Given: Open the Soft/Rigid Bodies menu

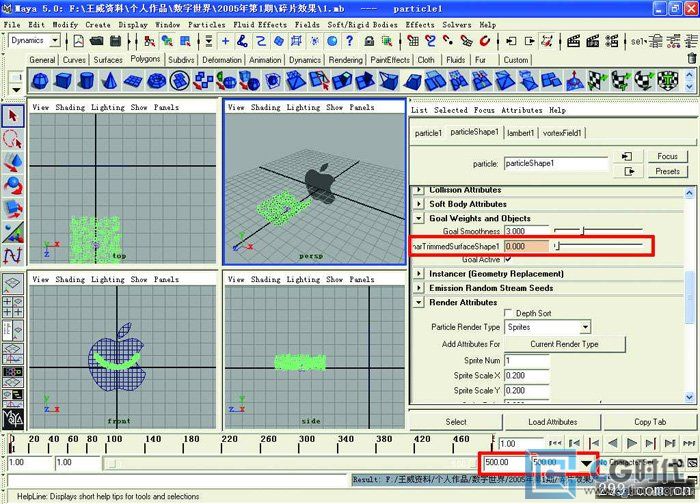Looking at the screenshot, I should tap(362, 25).
